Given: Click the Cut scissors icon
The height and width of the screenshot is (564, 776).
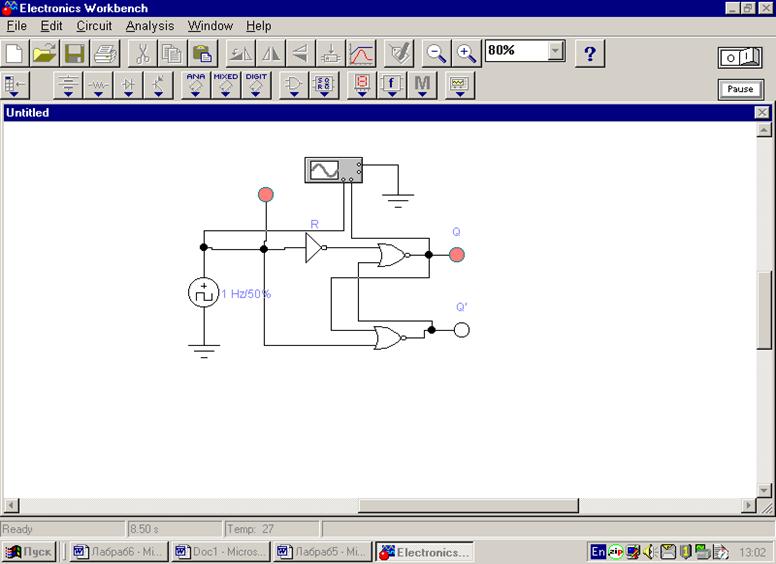Looking at the screenshot, I should [x=143, y=53].
